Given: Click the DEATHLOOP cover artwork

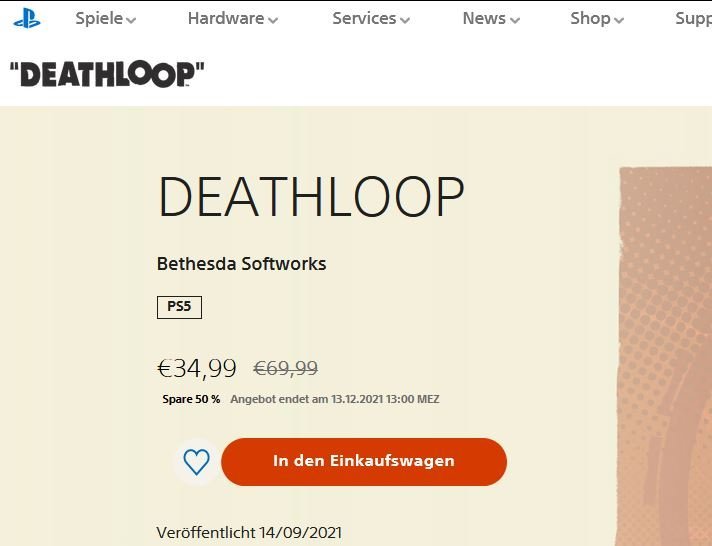Looking at the screenshot, I should coord(666,357).
